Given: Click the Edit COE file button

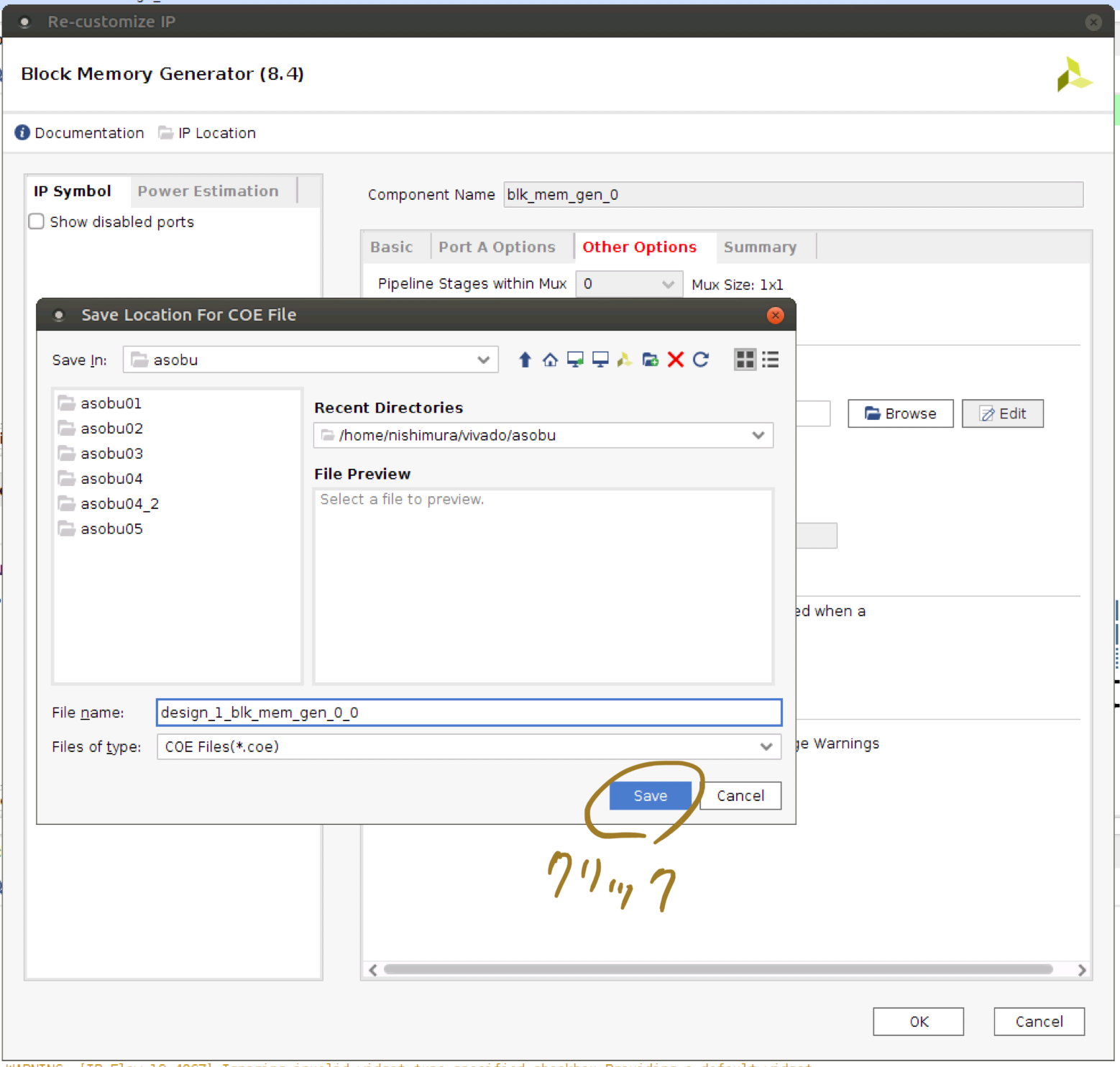Looking at the screenshot, I should point(1003,413).
